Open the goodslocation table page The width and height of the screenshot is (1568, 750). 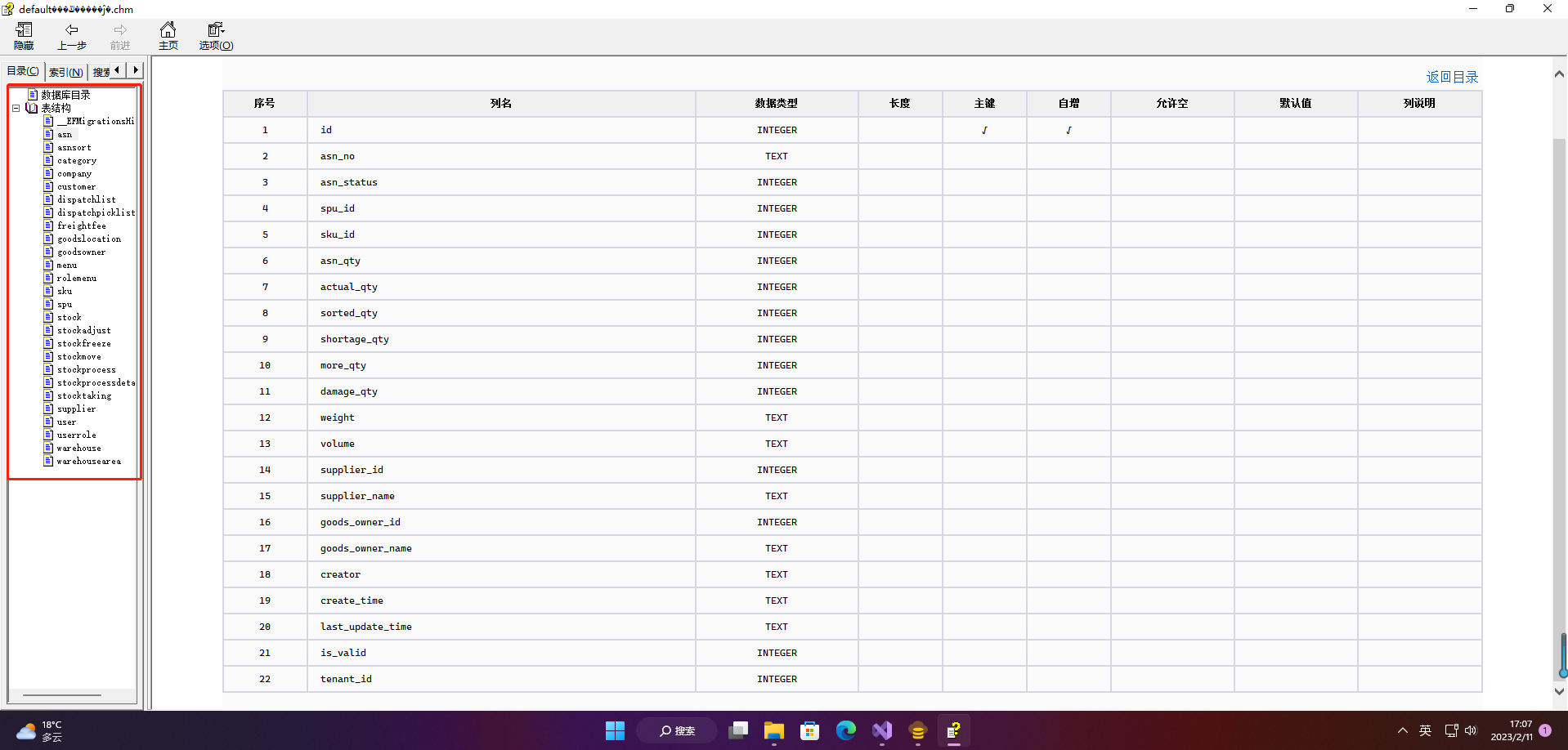(x=89, y=239)
